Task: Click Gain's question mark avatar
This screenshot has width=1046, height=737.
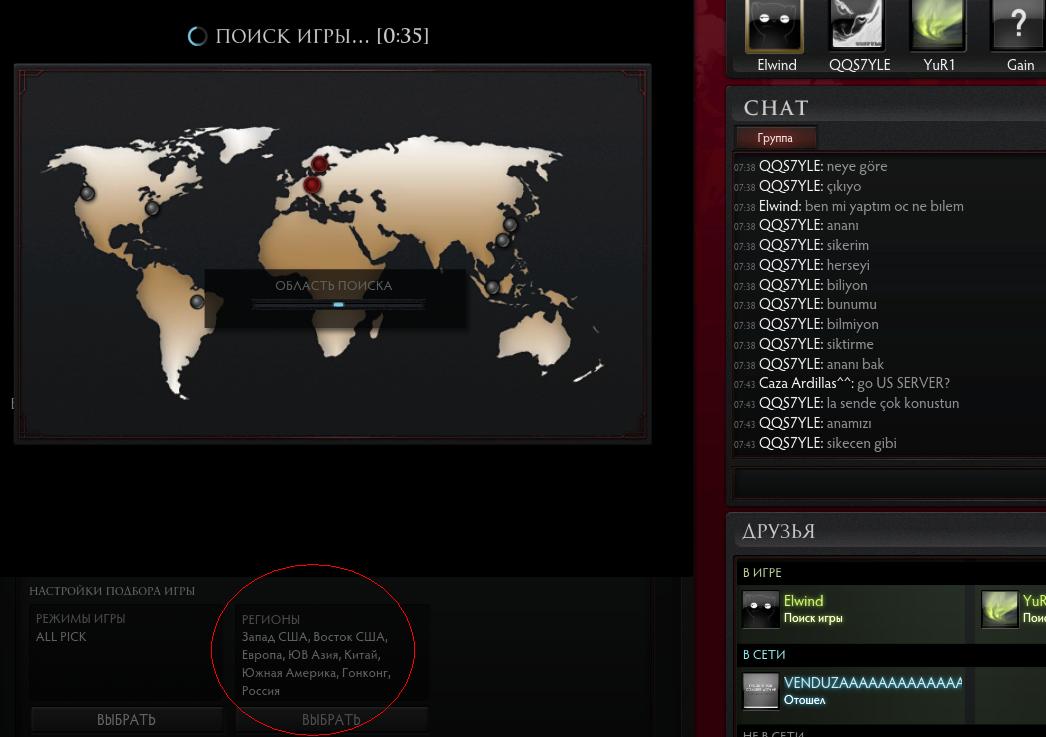Action: (1018, 25)
